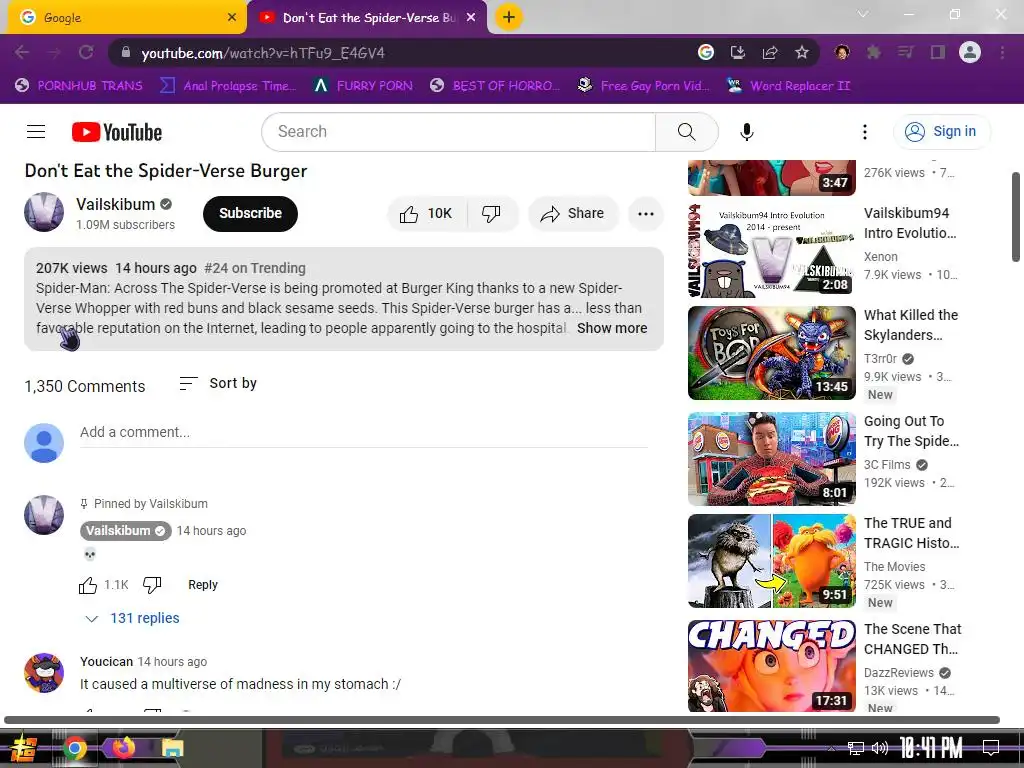Open Going Out To Try Spider thumbnail
Viewport: 1024px width, 768px height.
tap(771, 459)
